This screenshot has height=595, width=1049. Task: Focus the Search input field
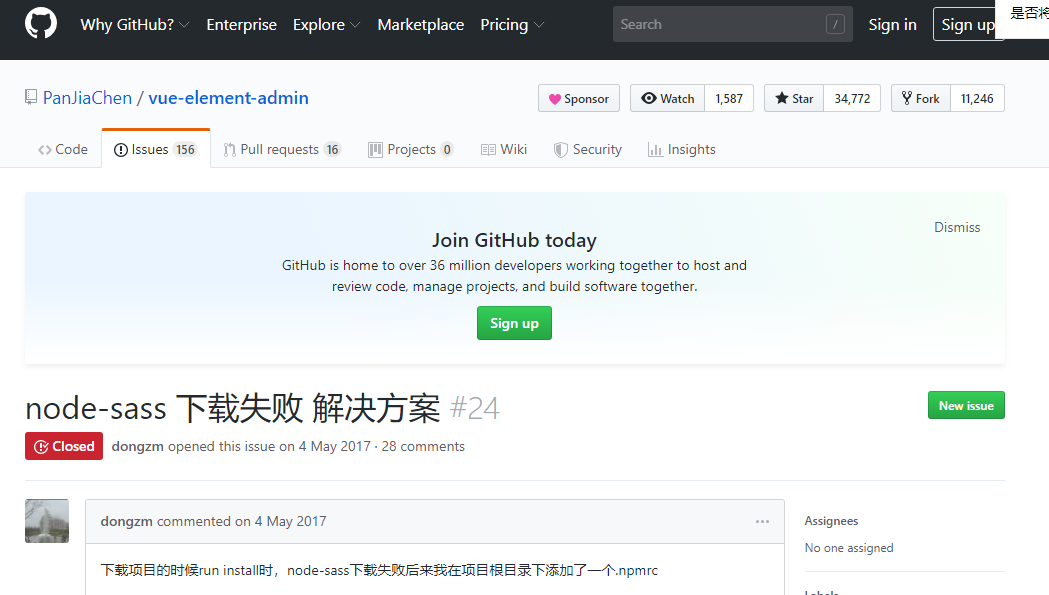click(x=733, y=24)
